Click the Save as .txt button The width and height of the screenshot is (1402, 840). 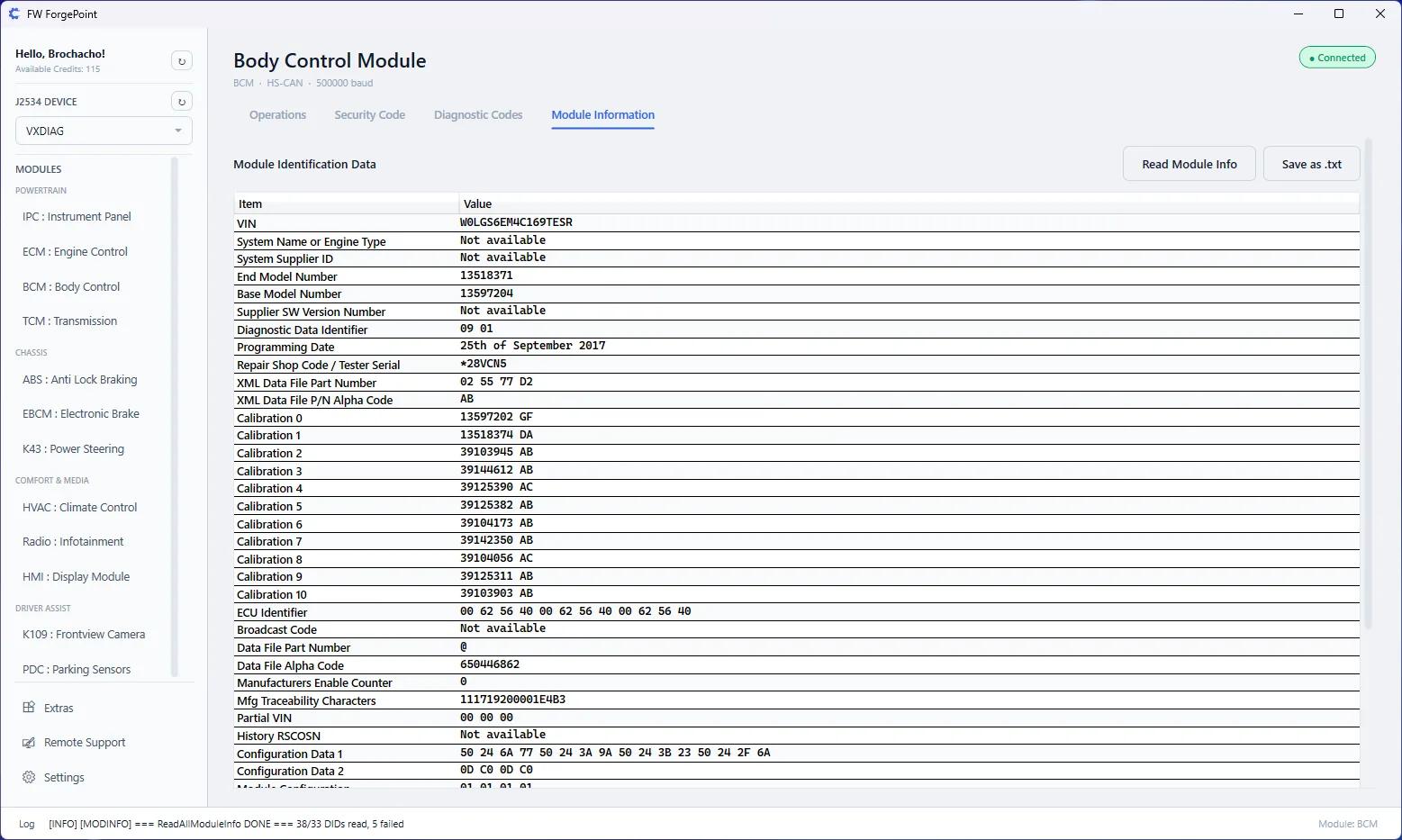click(1312, 164)
